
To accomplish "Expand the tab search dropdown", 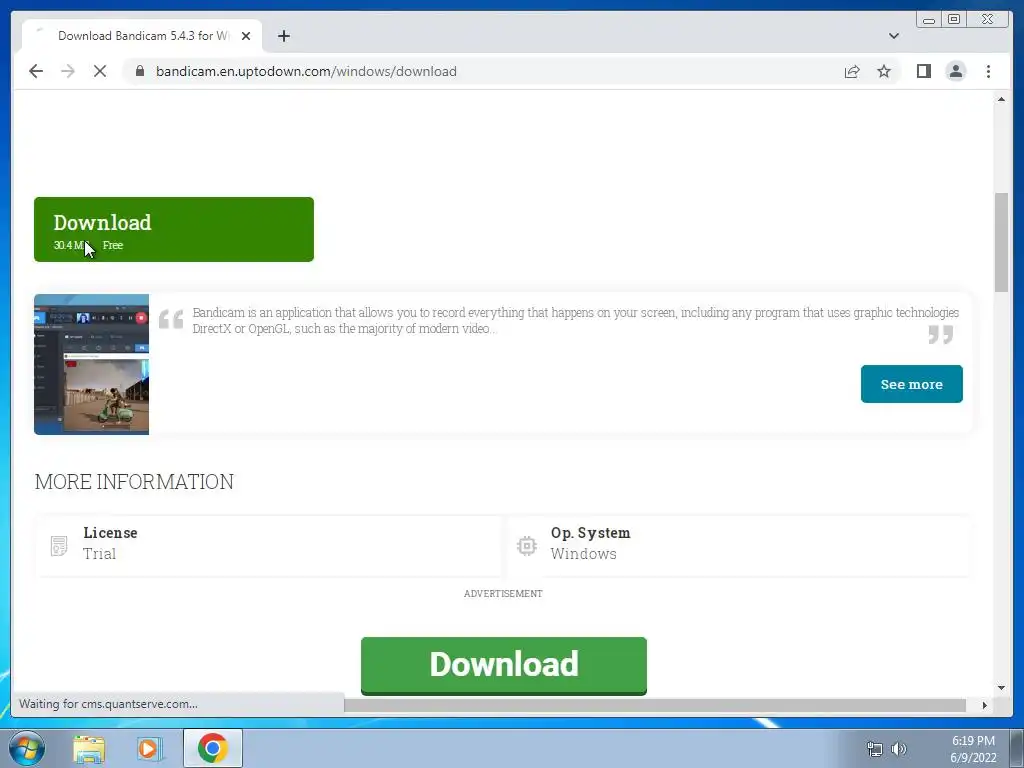I will coord(894,36).
